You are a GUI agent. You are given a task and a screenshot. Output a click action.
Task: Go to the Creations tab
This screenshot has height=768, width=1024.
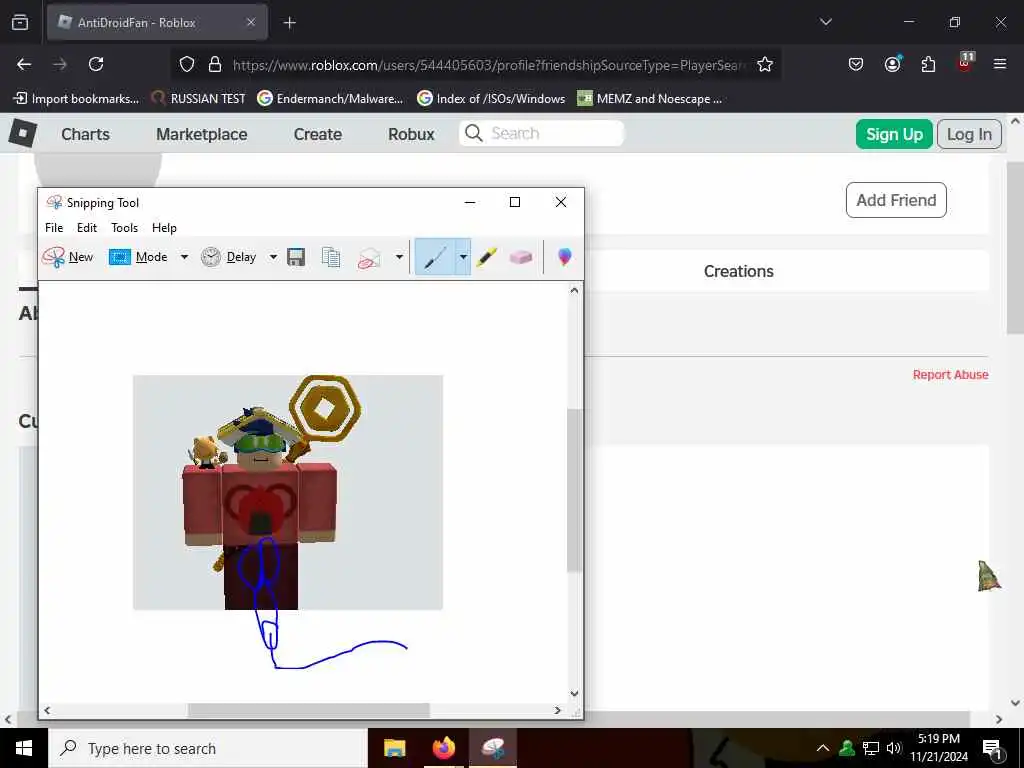[x=739, y=271]
